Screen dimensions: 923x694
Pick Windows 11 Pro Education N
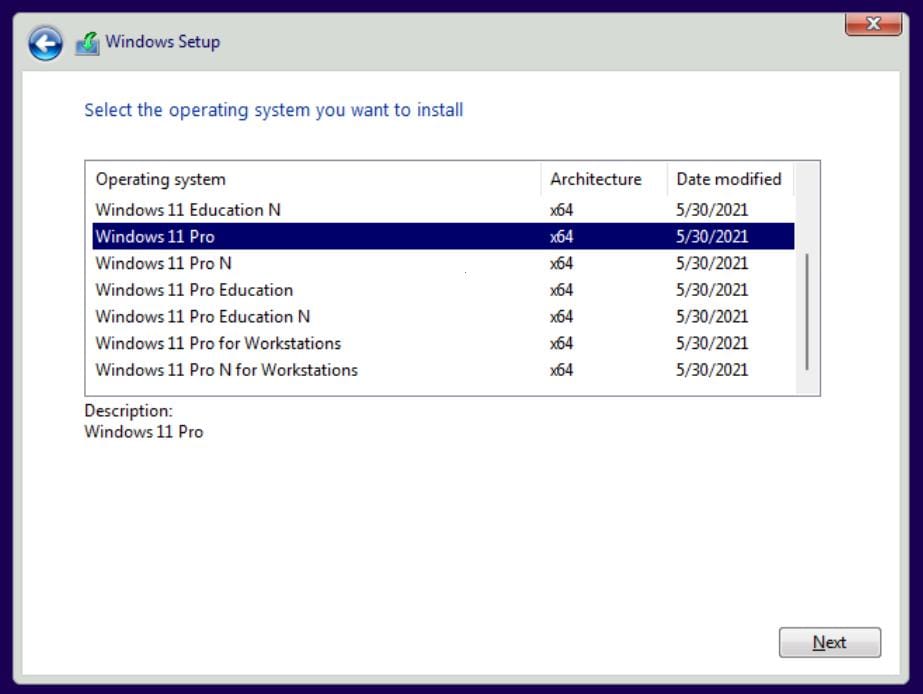point(443,317)
